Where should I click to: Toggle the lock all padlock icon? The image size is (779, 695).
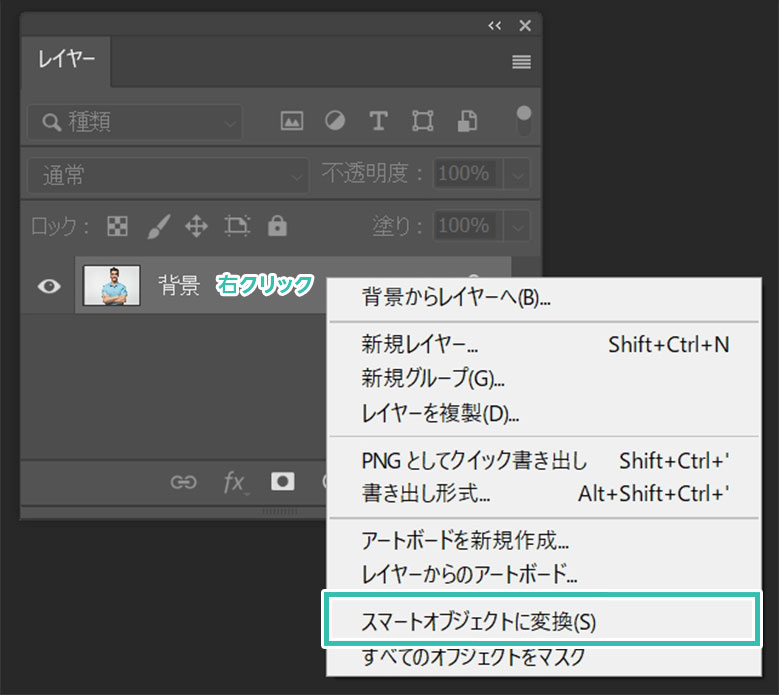coord(277,226)
